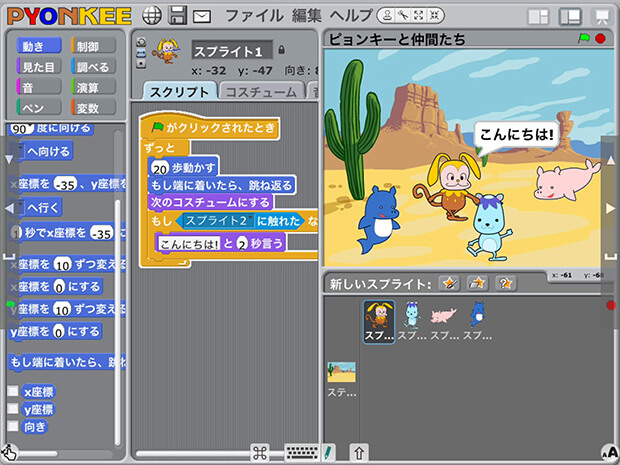Click the block palette vertical scrollbar
The image size is (620, 465).
pyautogui.click(x=117, y=322)
